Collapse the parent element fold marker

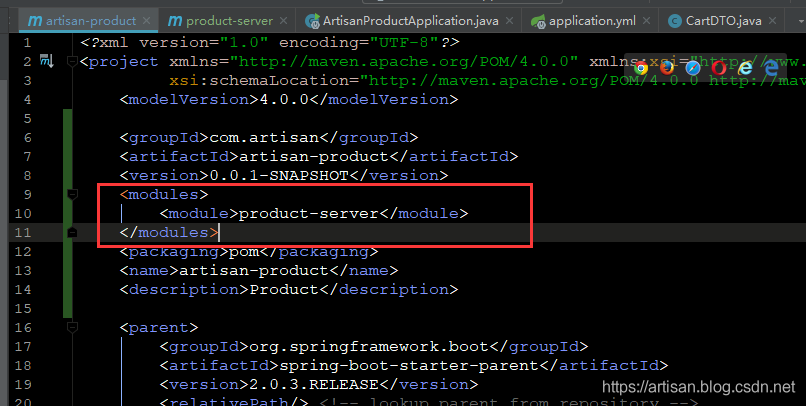click(x=72, y=327)
